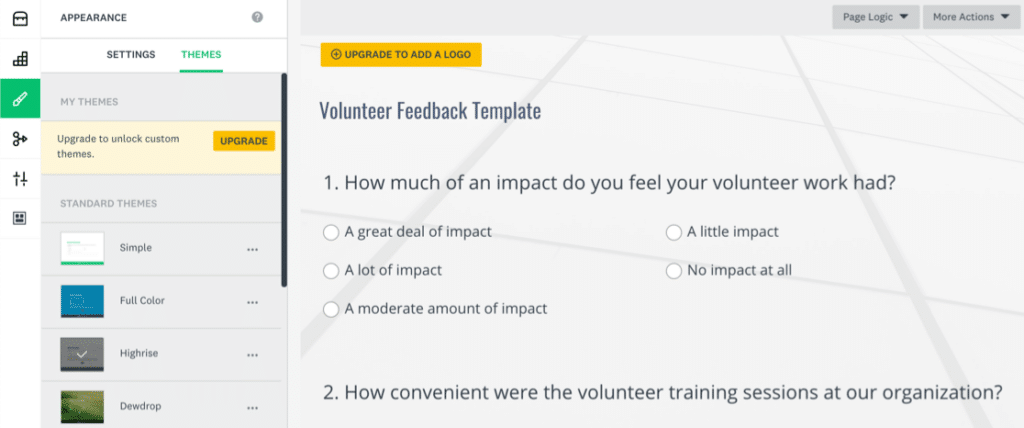
Task: Open the question bank sidebar icon
Action: click(20, 18)
